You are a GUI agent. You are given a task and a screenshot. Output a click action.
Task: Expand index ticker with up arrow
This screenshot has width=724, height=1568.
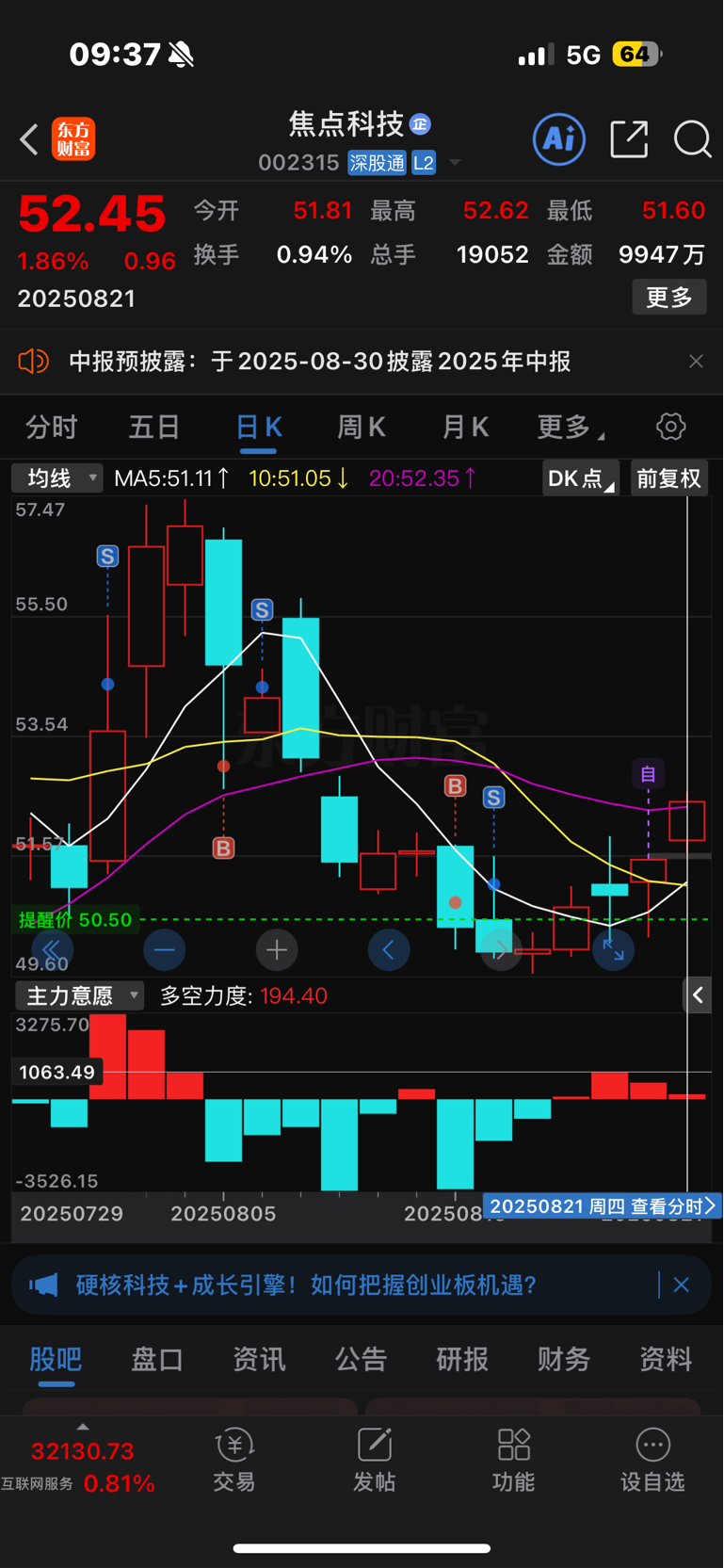[83, 1428]
